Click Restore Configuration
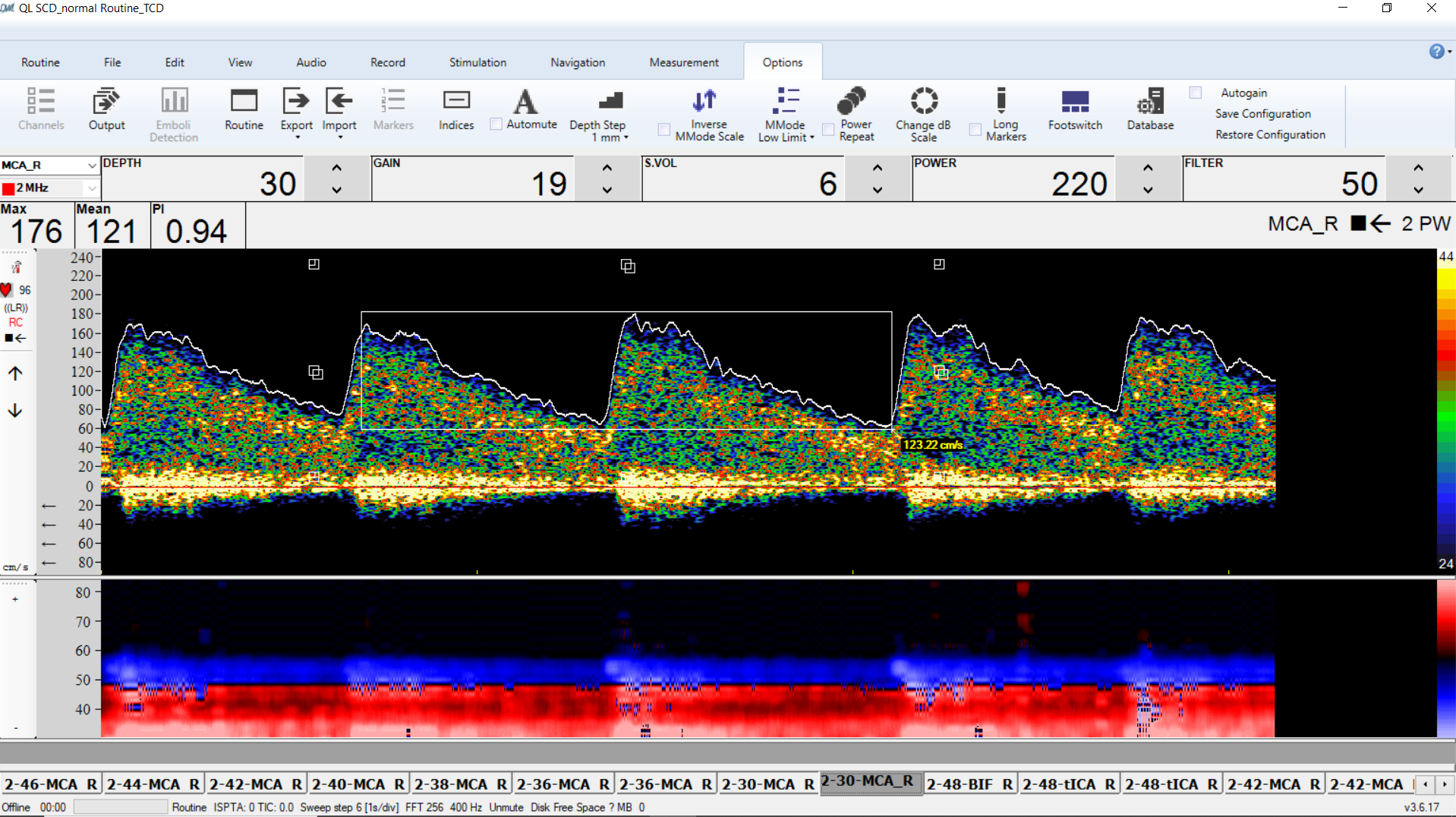The image size is (1456, 817). tap(1270, 134)
